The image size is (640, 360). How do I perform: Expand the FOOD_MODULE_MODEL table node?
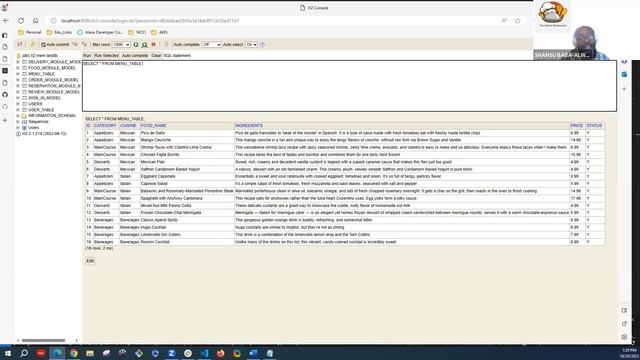click(18, 68)
